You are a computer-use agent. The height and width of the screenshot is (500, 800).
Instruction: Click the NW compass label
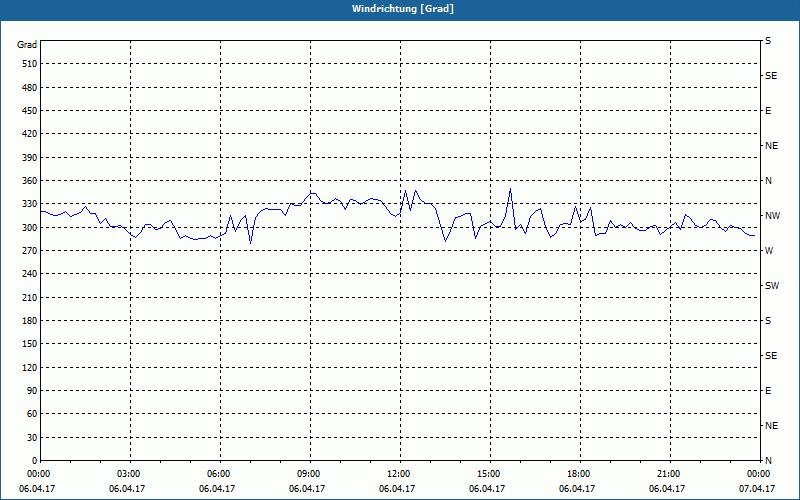pos(772,216)
